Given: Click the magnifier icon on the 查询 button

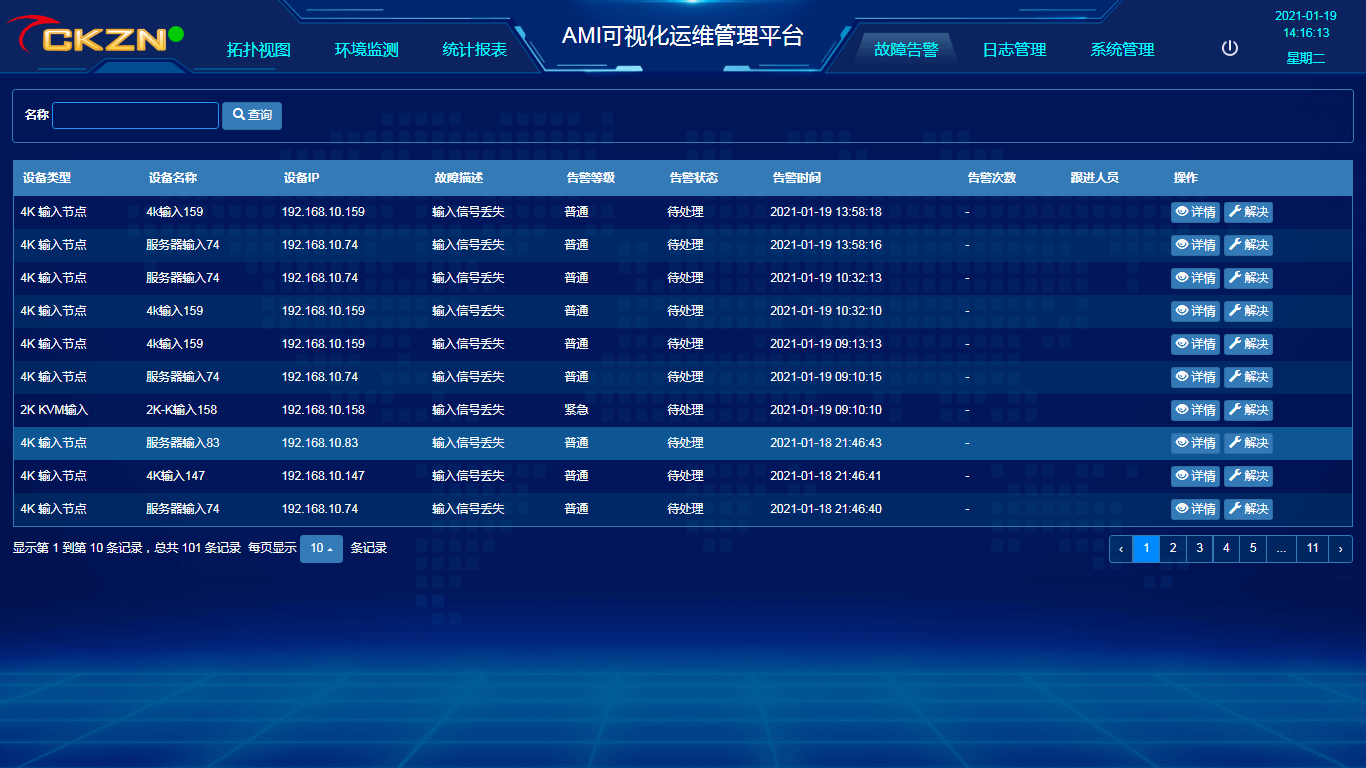Looking at the screenshot, I should (x=237, y=115).
